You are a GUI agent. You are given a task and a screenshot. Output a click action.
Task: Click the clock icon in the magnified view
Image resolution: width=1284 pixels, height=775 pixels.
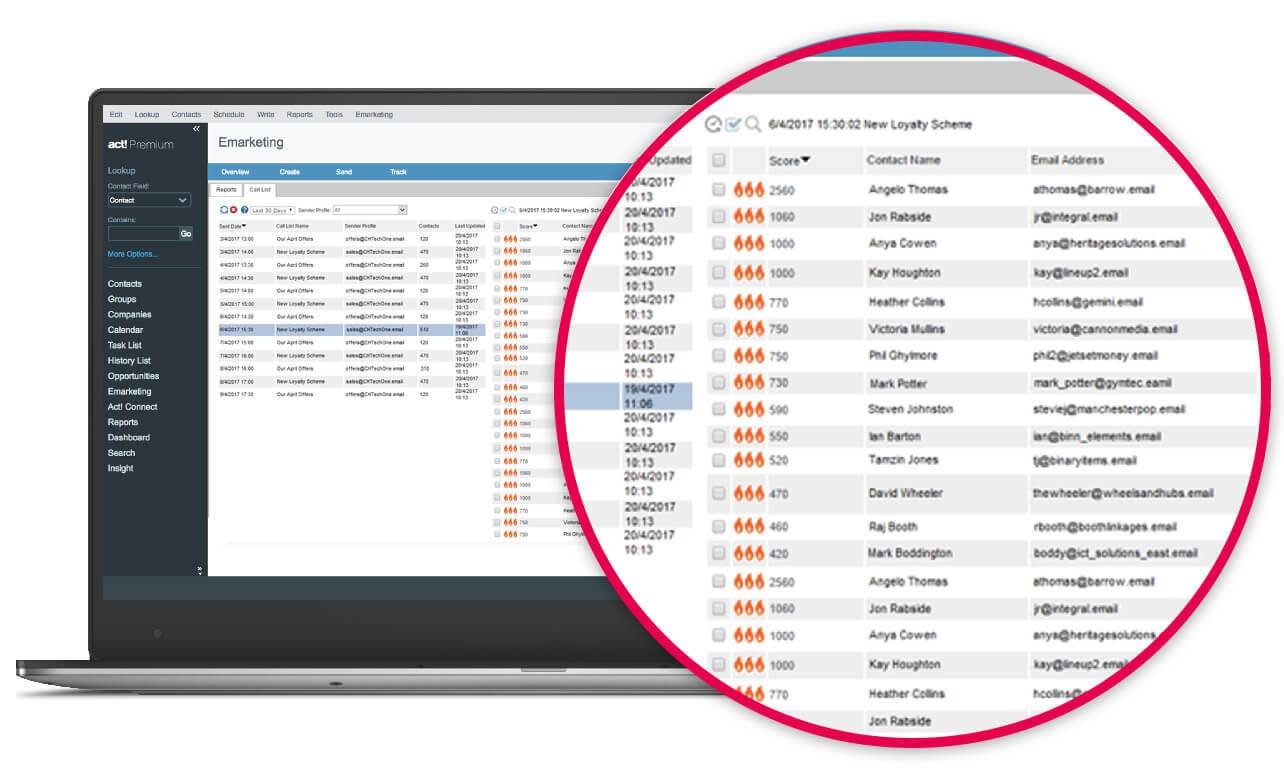[x=713, y=124]
